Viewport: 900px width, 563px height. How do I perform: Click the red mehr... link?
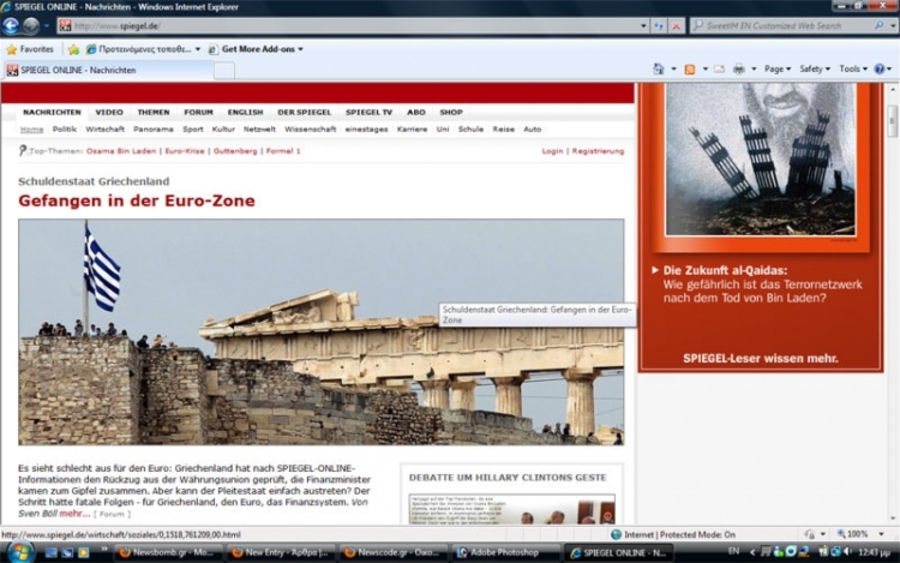(75, 514)
